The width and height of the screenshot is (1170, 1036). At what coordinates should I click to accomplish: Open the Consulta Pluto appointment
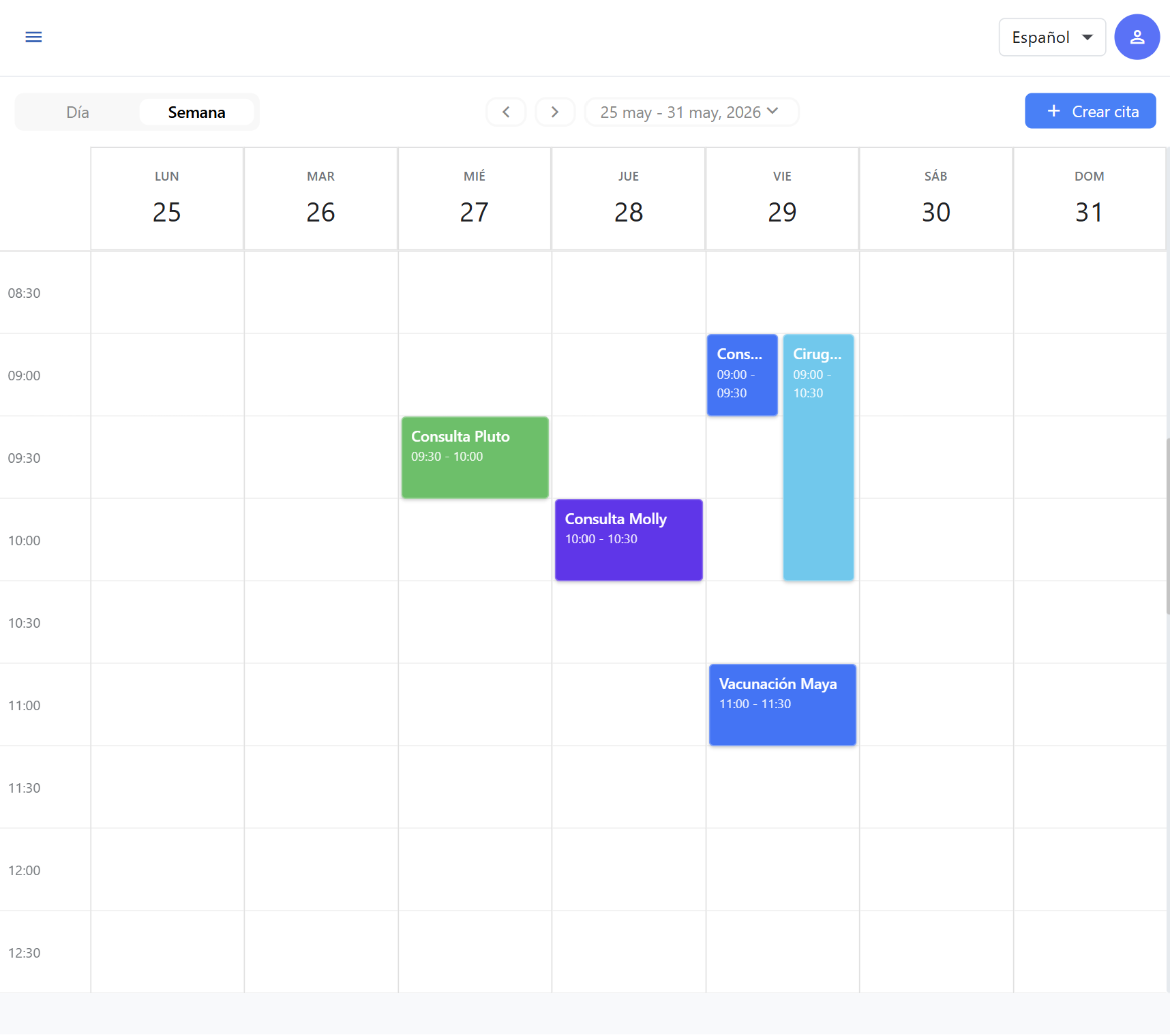475,457
